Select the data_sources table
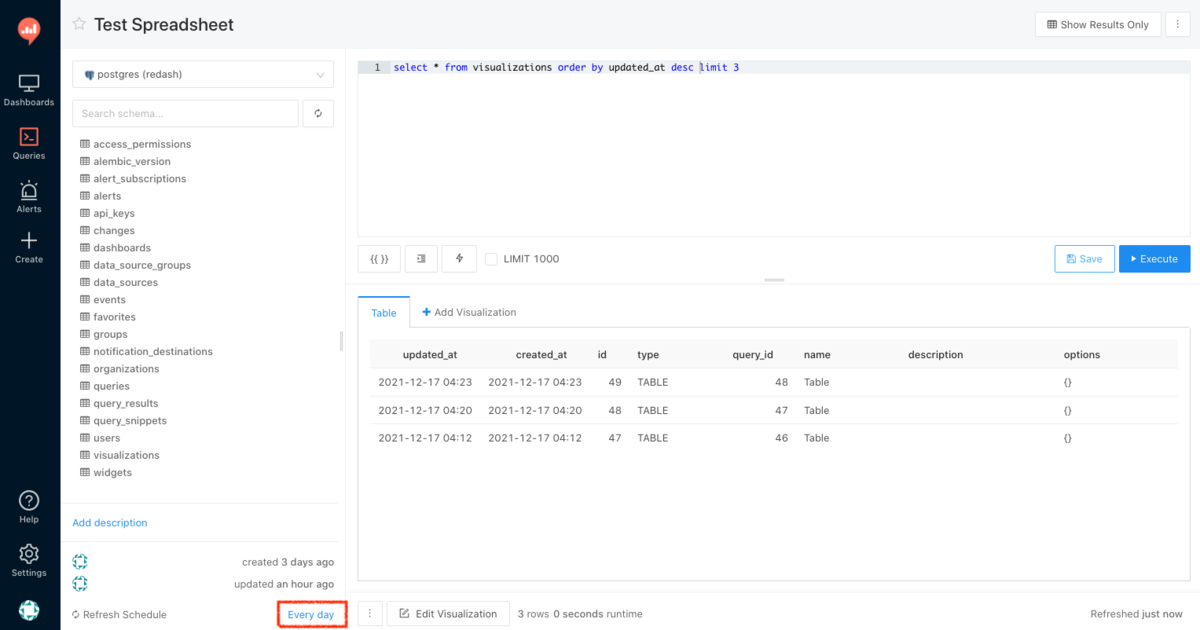 click(x=125, y=282)
